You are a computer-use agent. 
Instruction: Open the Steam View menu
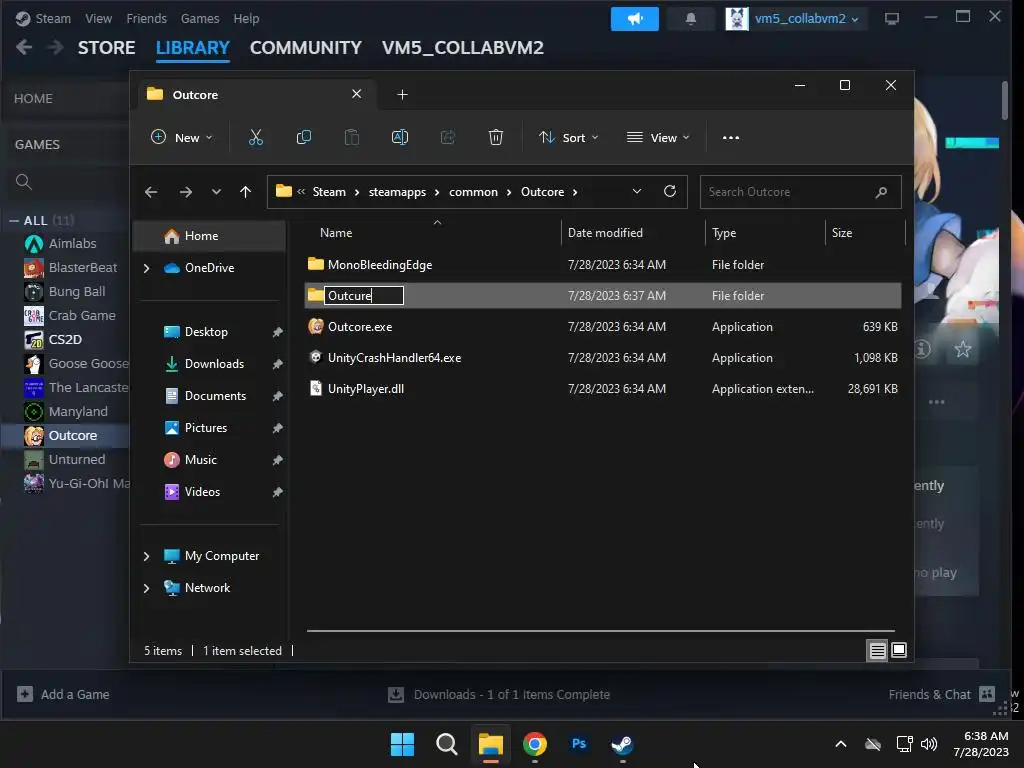coord(98,18)
